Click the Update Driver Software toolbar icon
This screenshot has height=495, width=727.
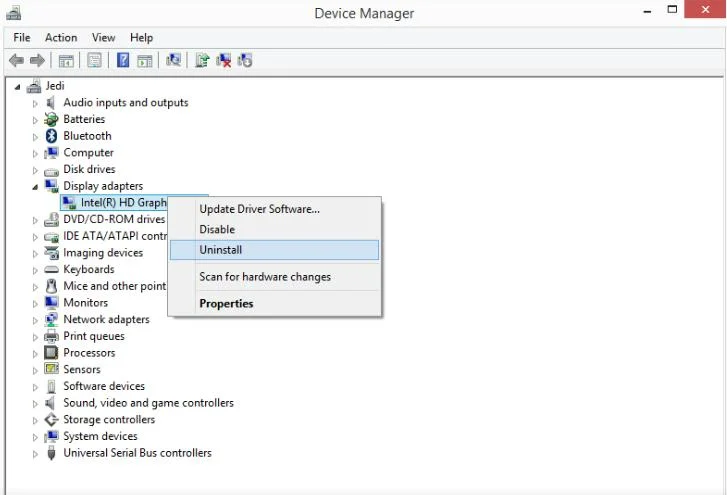(x=202, y=60)
